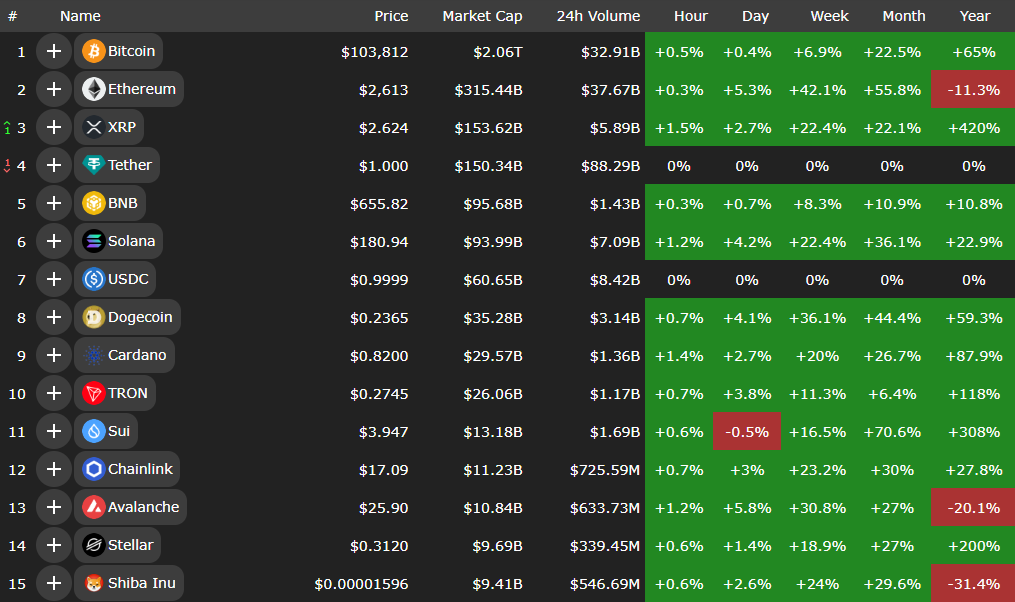The width and height of the screenshot is (1015, 602).
Task: Select Sui's +308% year value
Action: (x=974, y=432)
